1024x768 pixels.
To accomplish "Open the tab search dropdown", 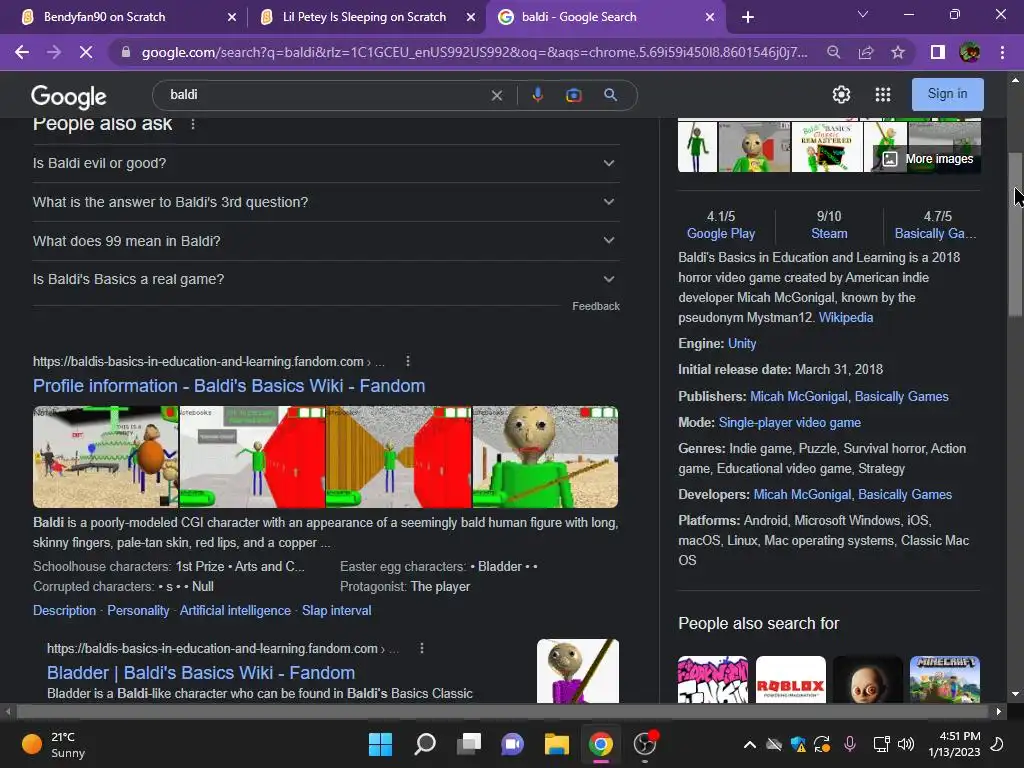I will [863, 14].
